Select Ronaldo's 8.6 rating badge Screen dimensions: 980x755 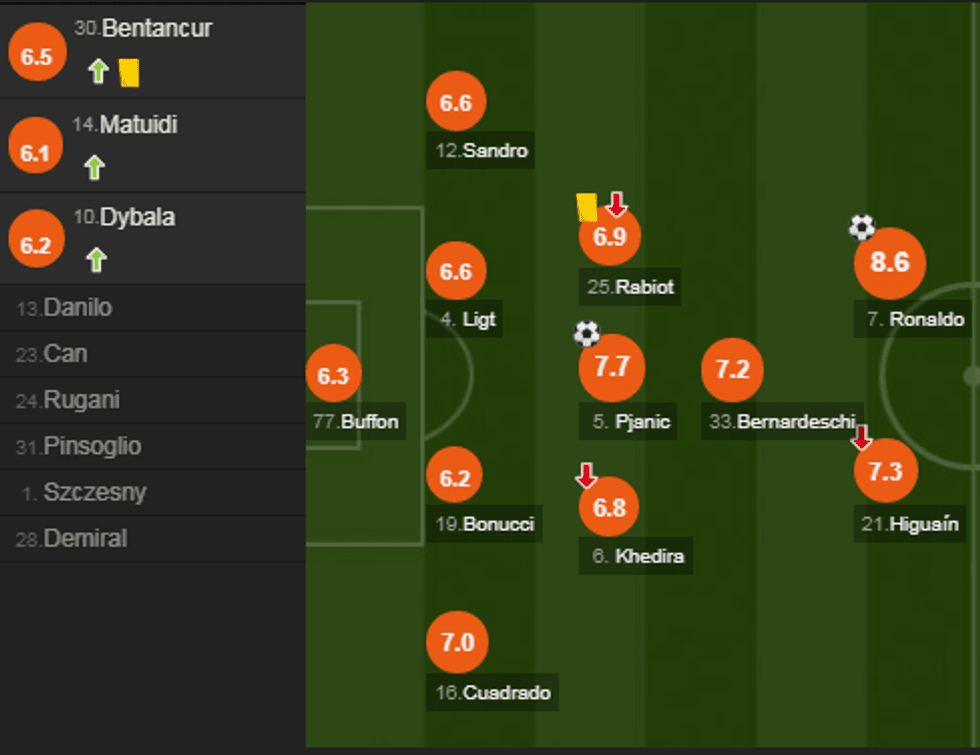(x=889, y=263)
